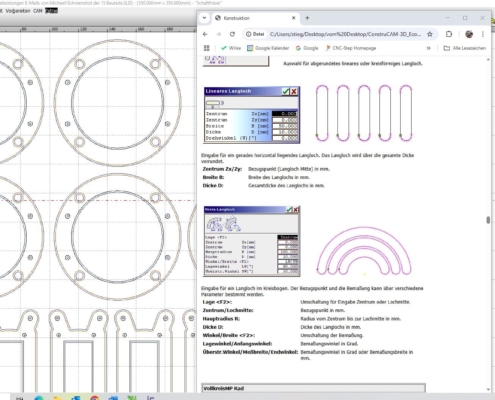Image resolution: width=495 pixels, height=400 pixels.
Task: Open the Chrome profile avatar
Action: 469,34
